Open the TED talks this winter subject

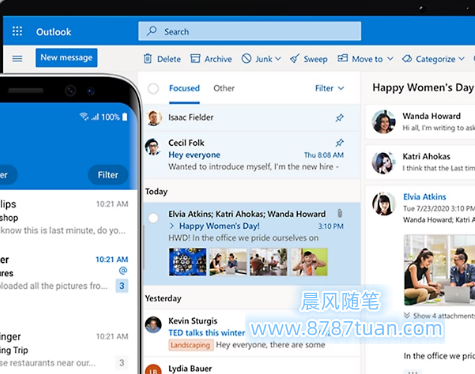pyautogui.click(x=207, y=333)
